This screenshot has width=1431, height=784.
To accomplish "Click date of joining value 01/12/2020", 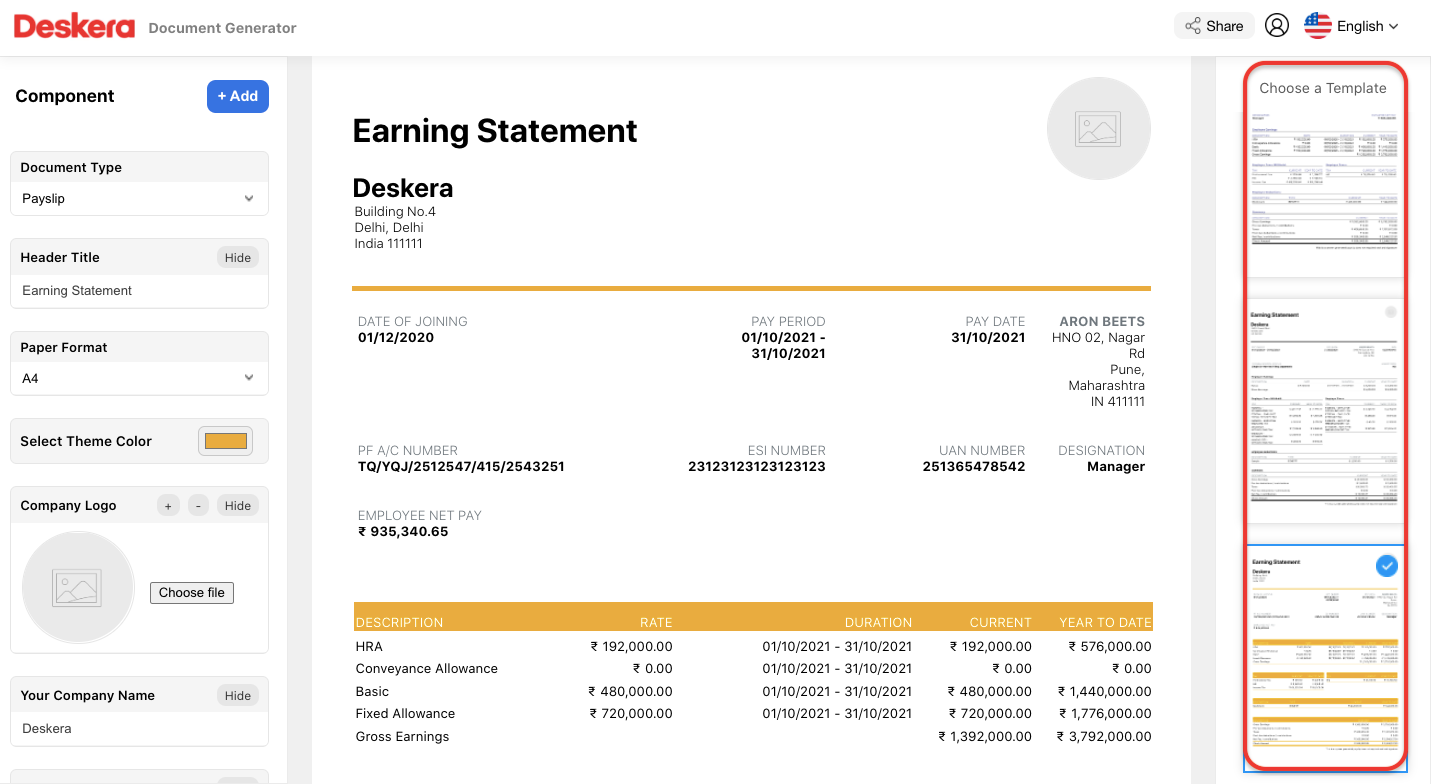I will 396,338.
